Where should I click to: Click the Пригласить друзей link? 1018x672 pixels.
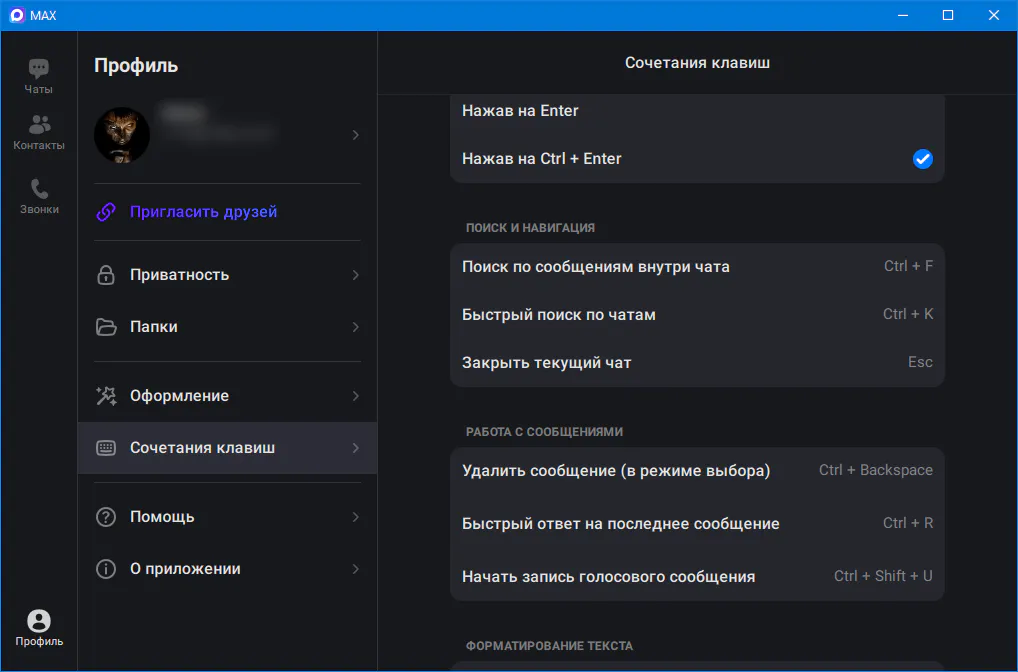tap(203, 212)
